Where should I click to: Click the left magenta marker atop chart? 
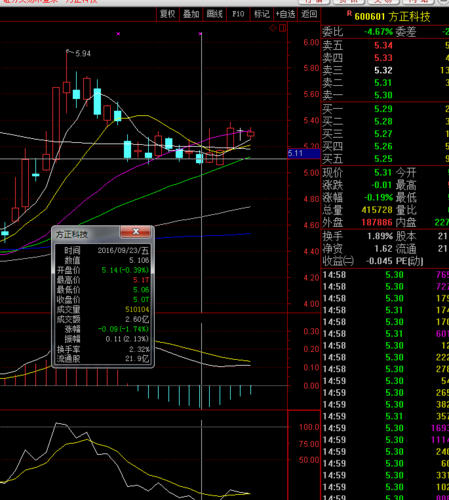coord(118,34)
